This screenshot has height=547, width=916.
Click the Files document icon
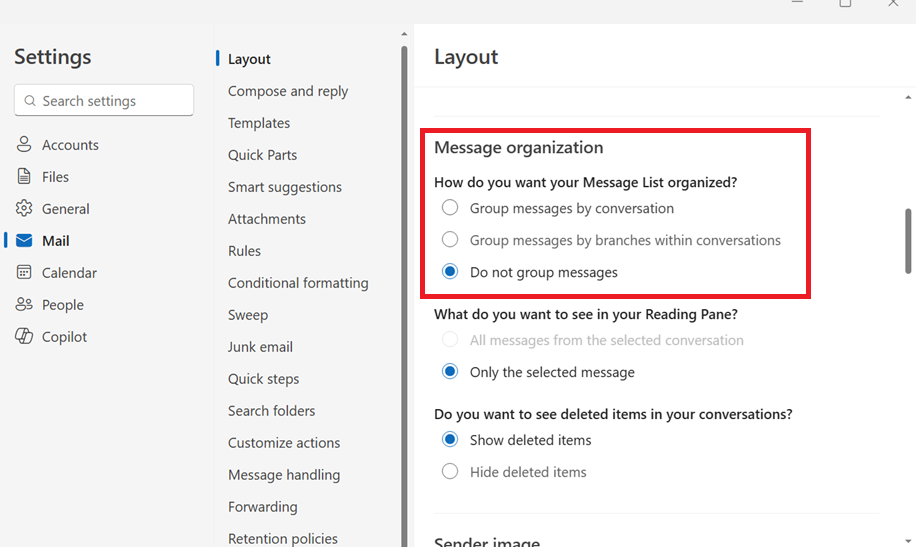click(24, 176)
